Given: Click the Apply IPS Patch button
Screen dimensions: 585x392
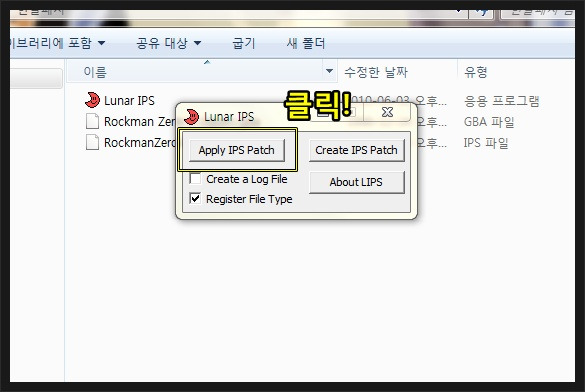Looking at the screenshot, I should coord(237,150).
